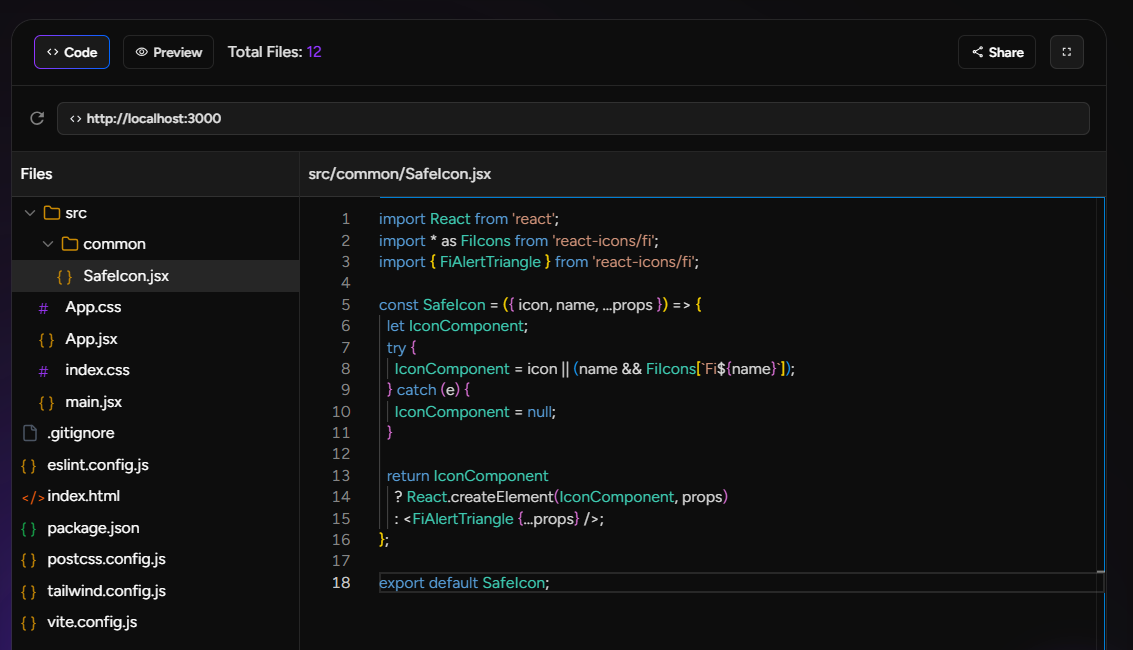Click the green braces icon next to package.json
The width and height of the screenshot is (1133, 650).
point(29,529)
